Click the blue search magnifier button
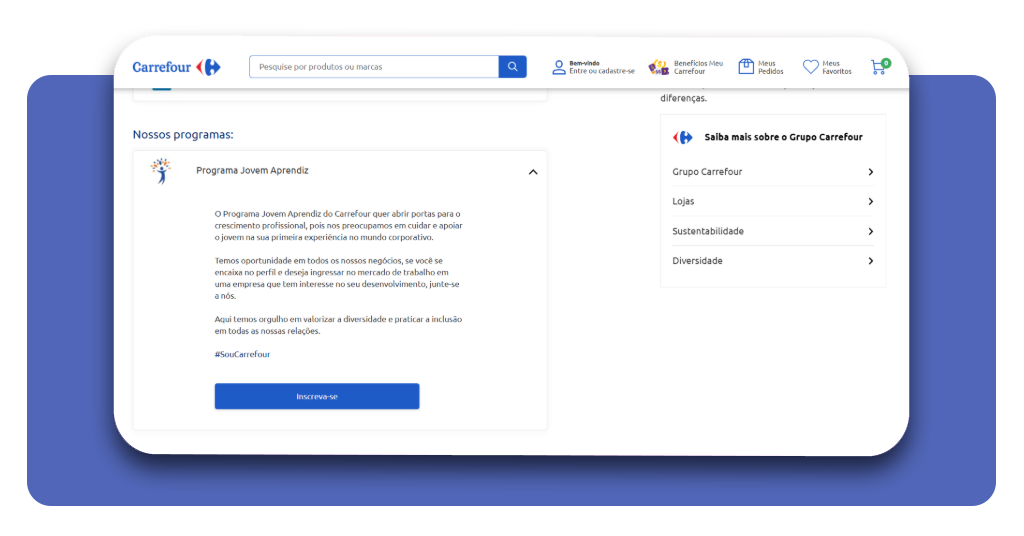This screenshot has height=536, width=1024. point(513,67)
